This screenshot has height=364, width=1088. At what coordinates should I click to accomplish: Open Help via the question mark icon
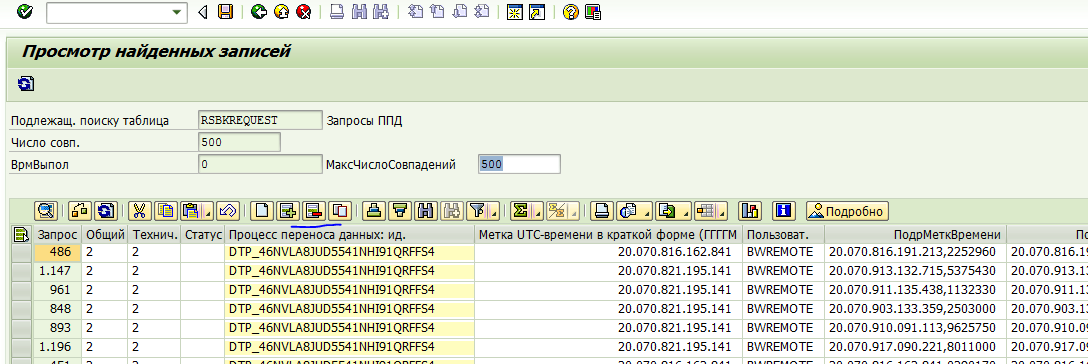(x=570, y=12)
